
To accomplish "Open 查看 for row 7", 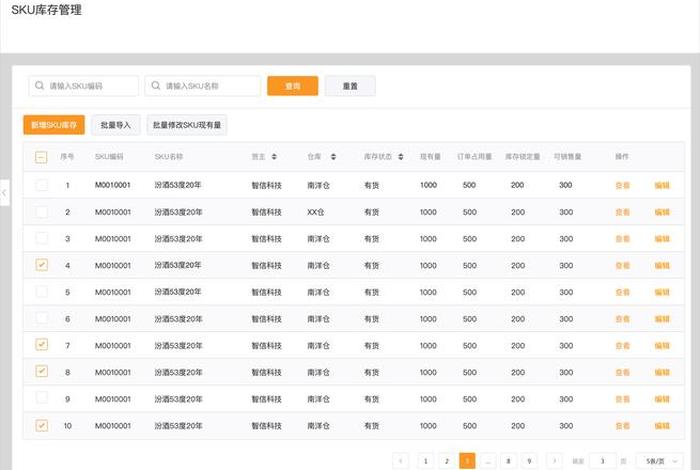I will (x=622, y=346).
